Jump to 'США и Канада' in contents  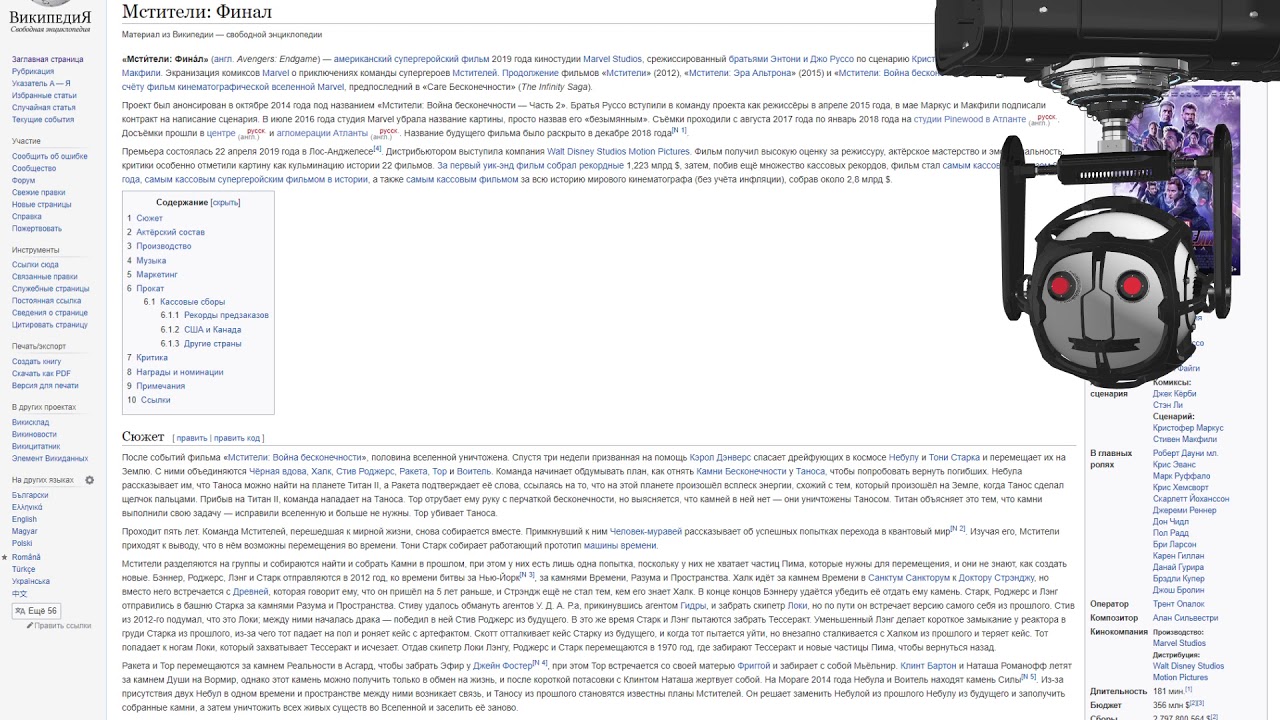212,329
